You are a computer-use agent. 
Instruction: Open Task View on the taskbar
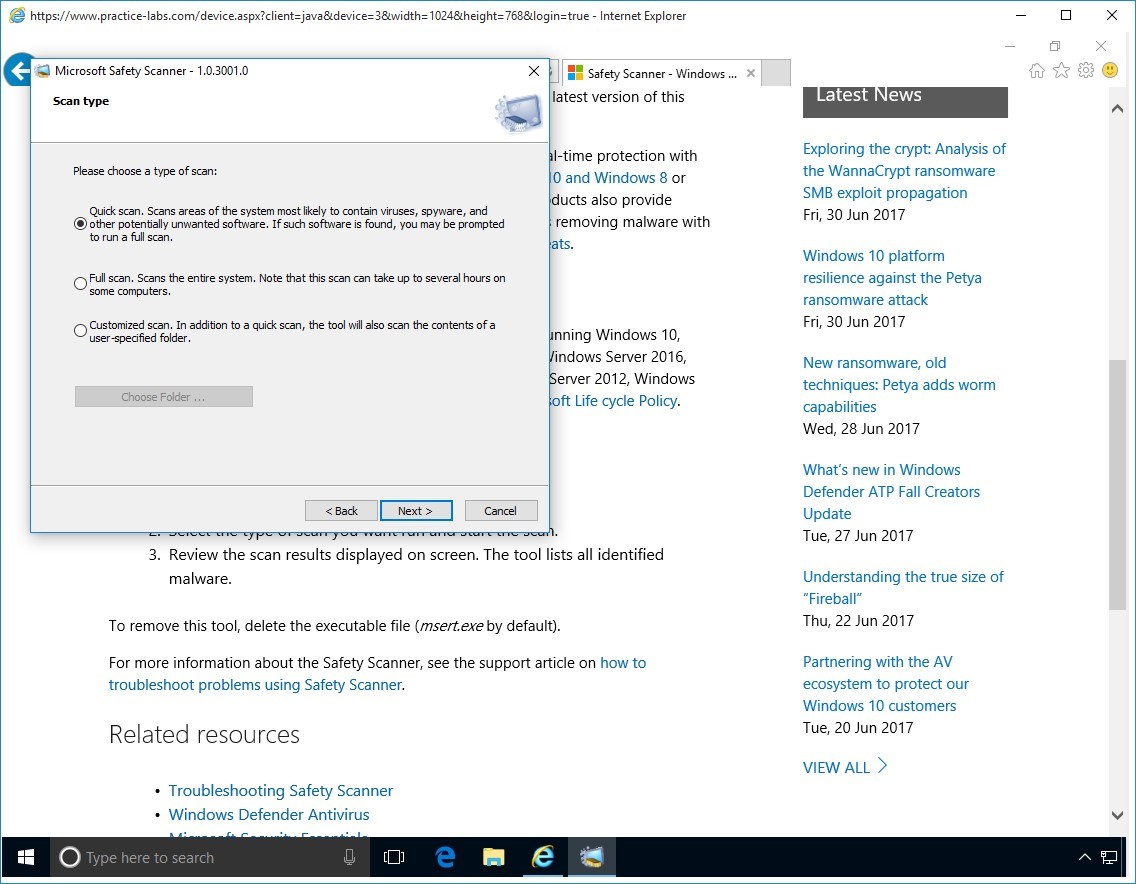(x=394, y=858)
